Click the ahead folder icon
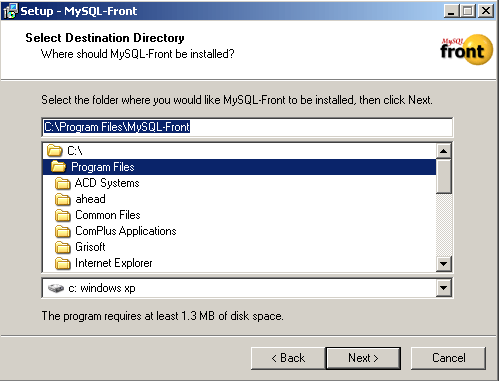Screen dimensions: 499x381 pos(63,199)
